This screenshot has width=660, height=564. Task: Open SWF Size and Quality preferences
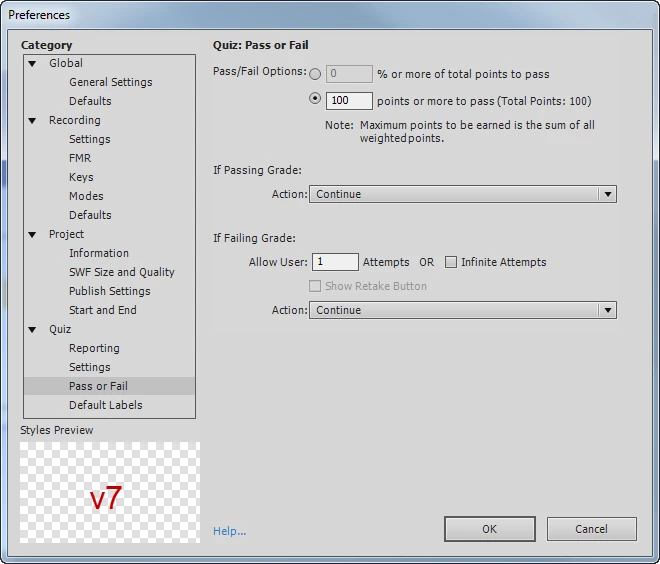pos(122,272)
